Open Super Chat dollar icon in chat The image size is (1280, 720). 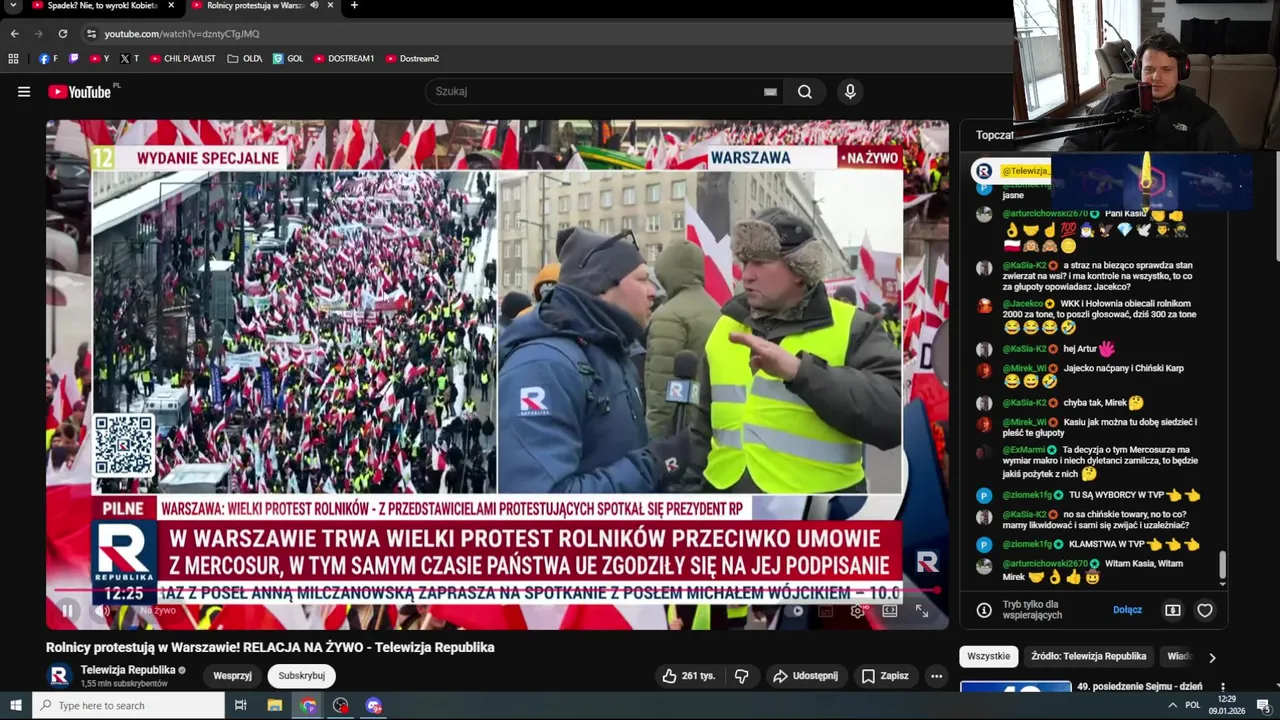[1173, 610]
